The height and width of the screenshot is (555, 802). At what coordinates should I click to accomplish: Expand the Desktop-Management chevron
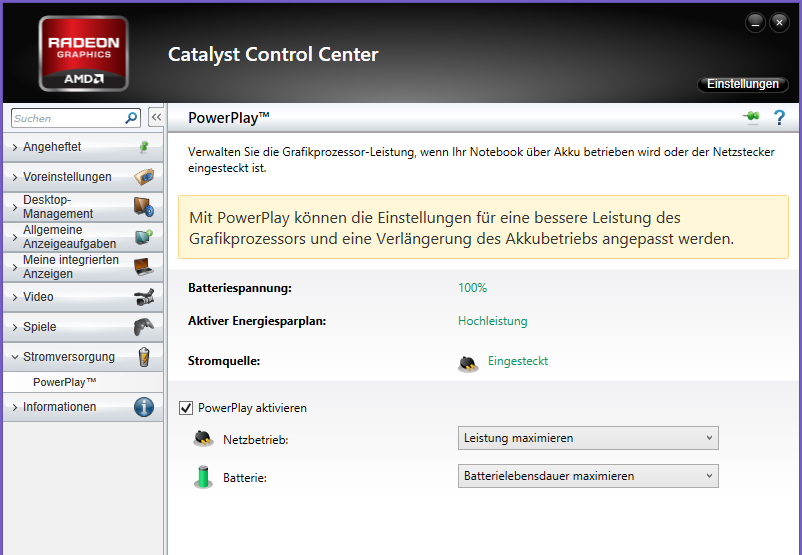pyautogui.click(x=15, y=207)
